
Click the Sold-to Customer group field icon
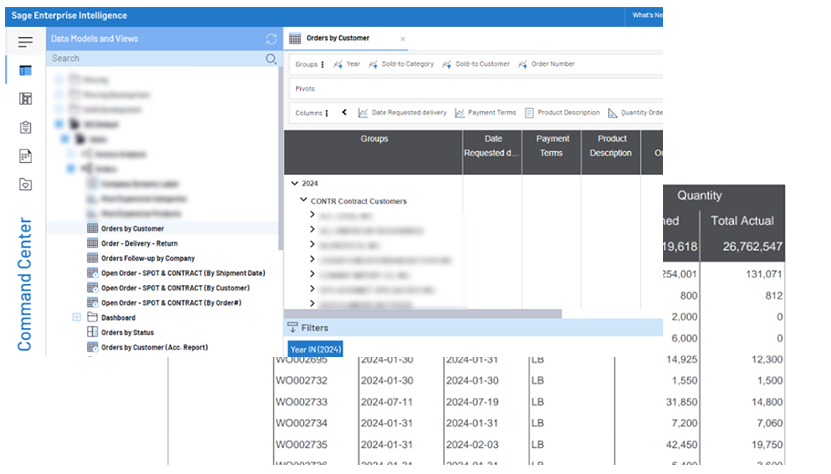(447, 64)
